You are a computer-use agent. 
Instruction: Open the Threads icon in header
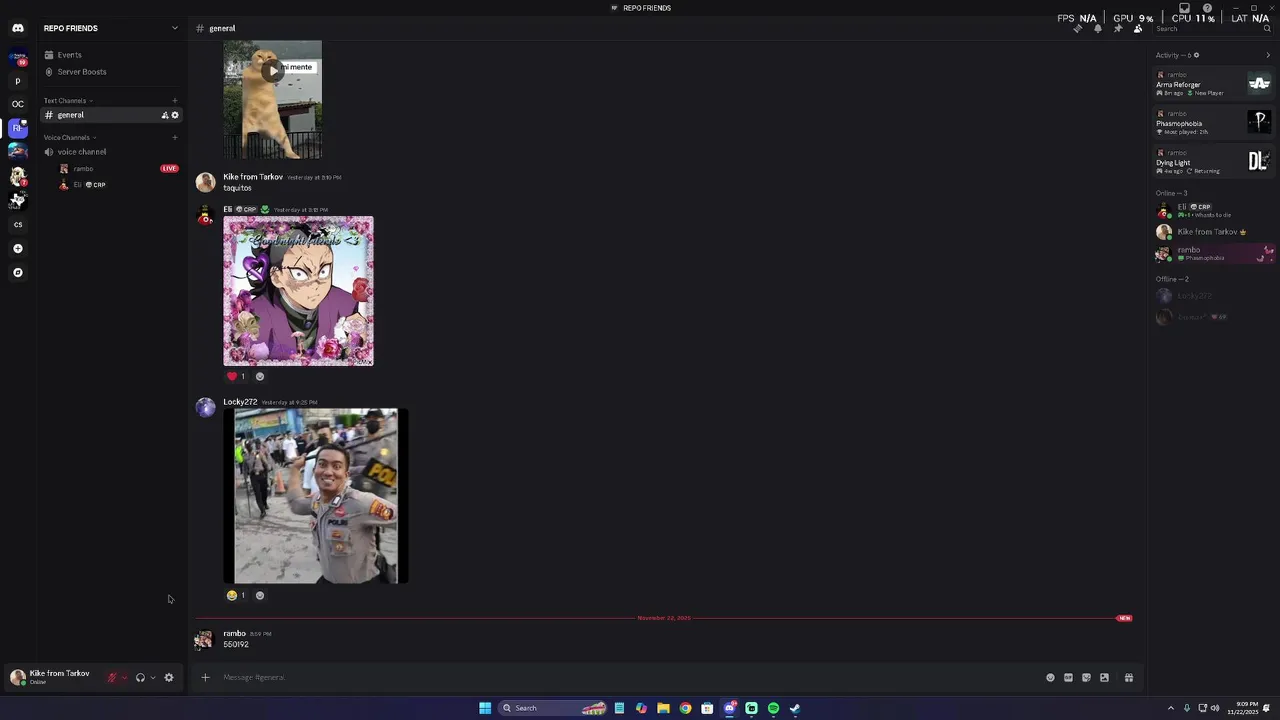point(1077,28)
